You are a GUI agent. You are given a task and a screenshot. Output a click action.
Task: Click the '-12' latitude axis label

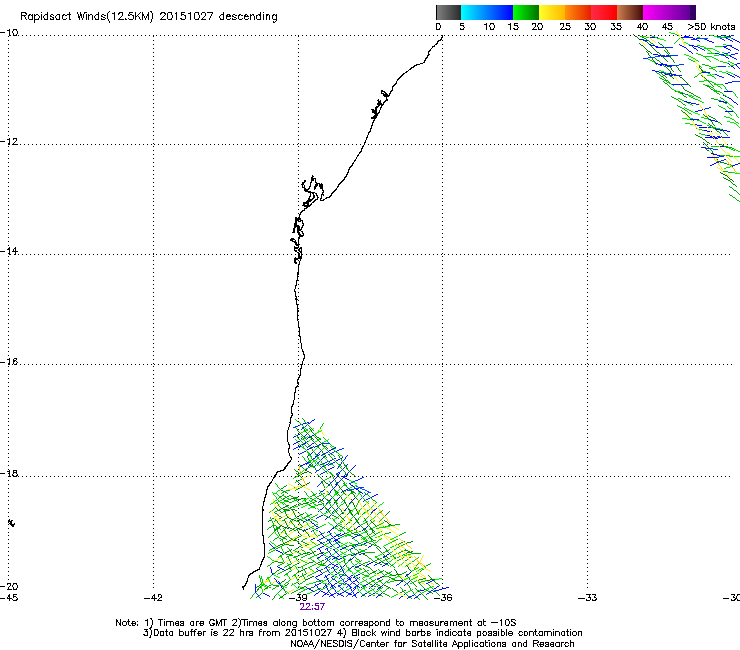pos(9,142)
